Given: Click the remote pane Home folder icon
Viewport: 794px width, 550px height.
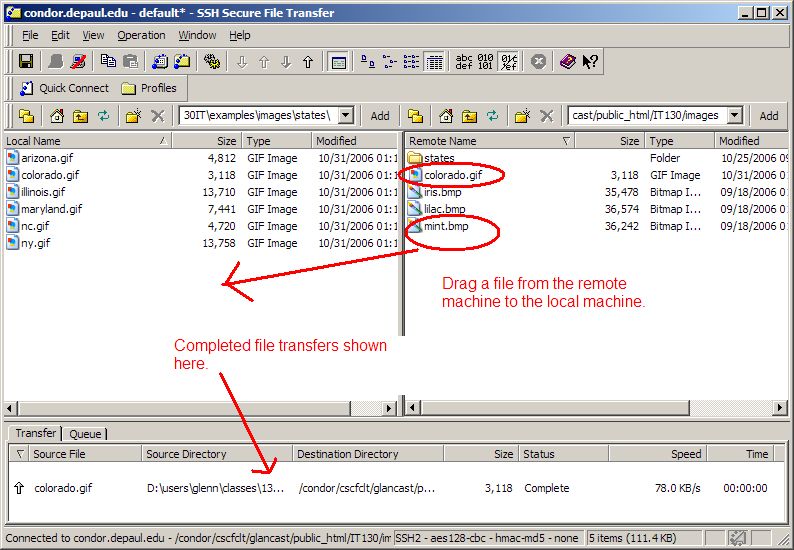Looking at the screenshot, I should tap(446, 116).
